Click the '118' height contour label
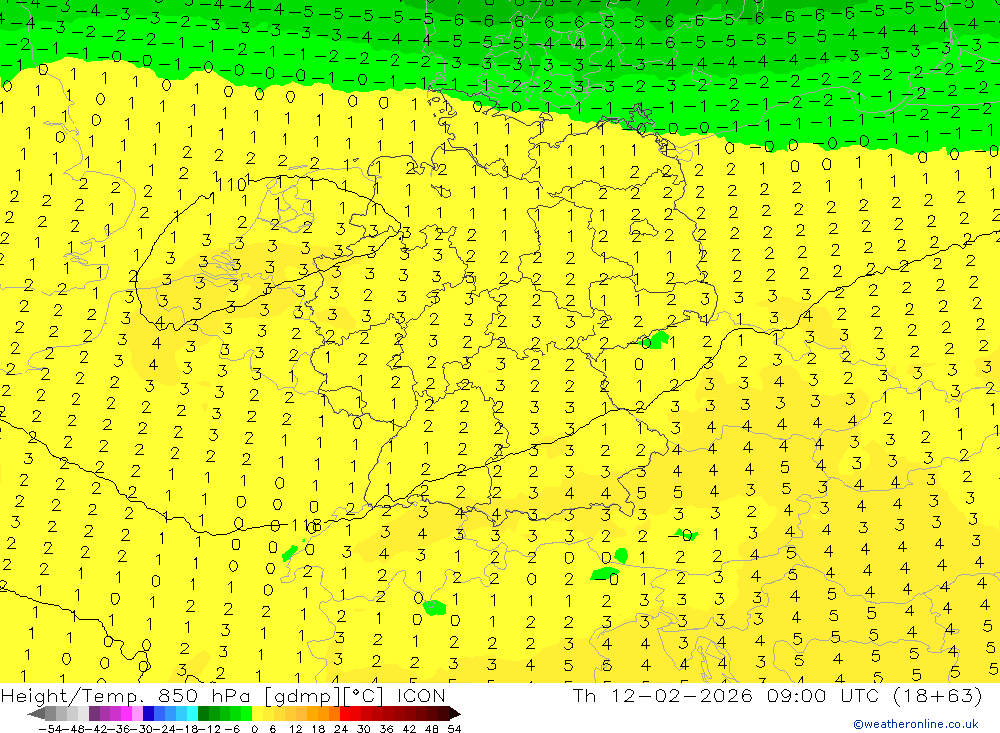1000x733 pixels. click(306, 526)
